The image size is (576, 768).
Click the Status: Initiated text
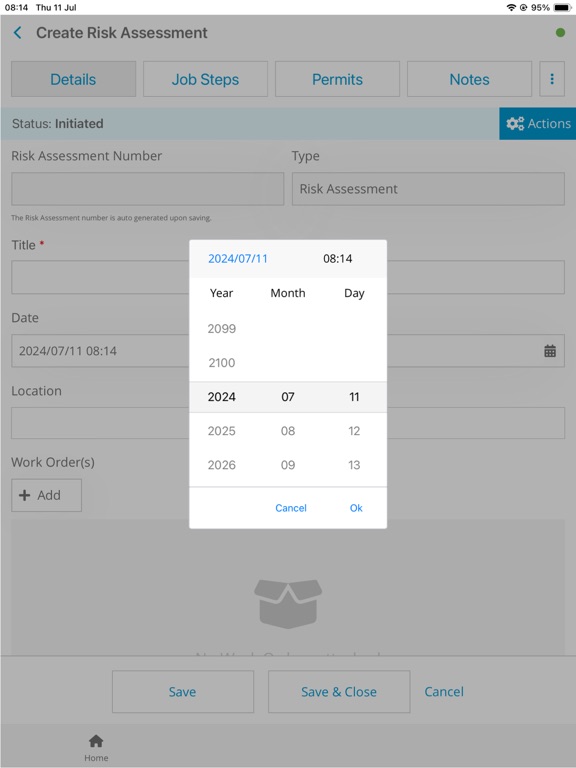pos(58,123)
